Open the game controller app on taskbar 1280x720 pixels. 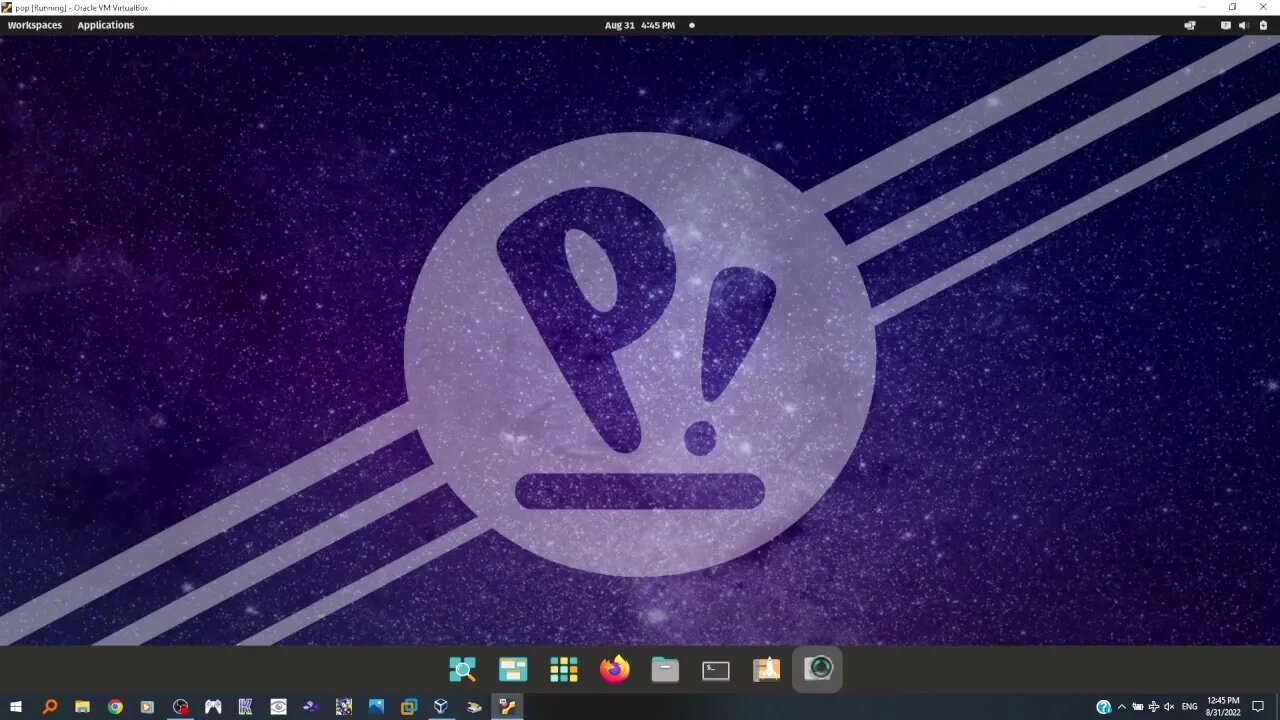(x=213, y=707)
